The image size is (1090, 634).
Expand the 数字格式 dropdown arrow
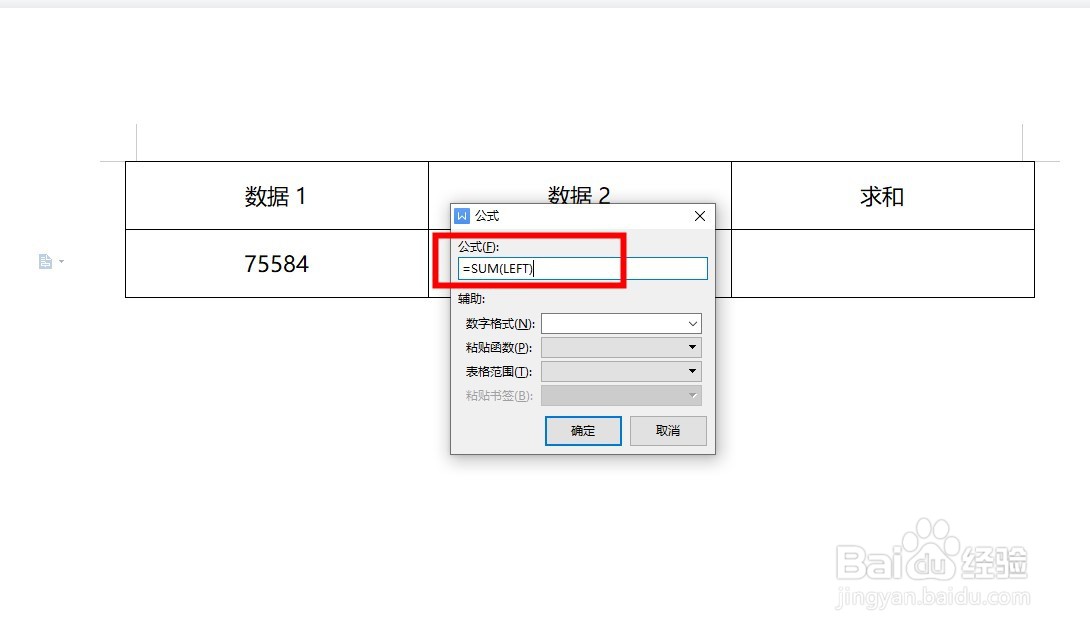click(692, 323)
